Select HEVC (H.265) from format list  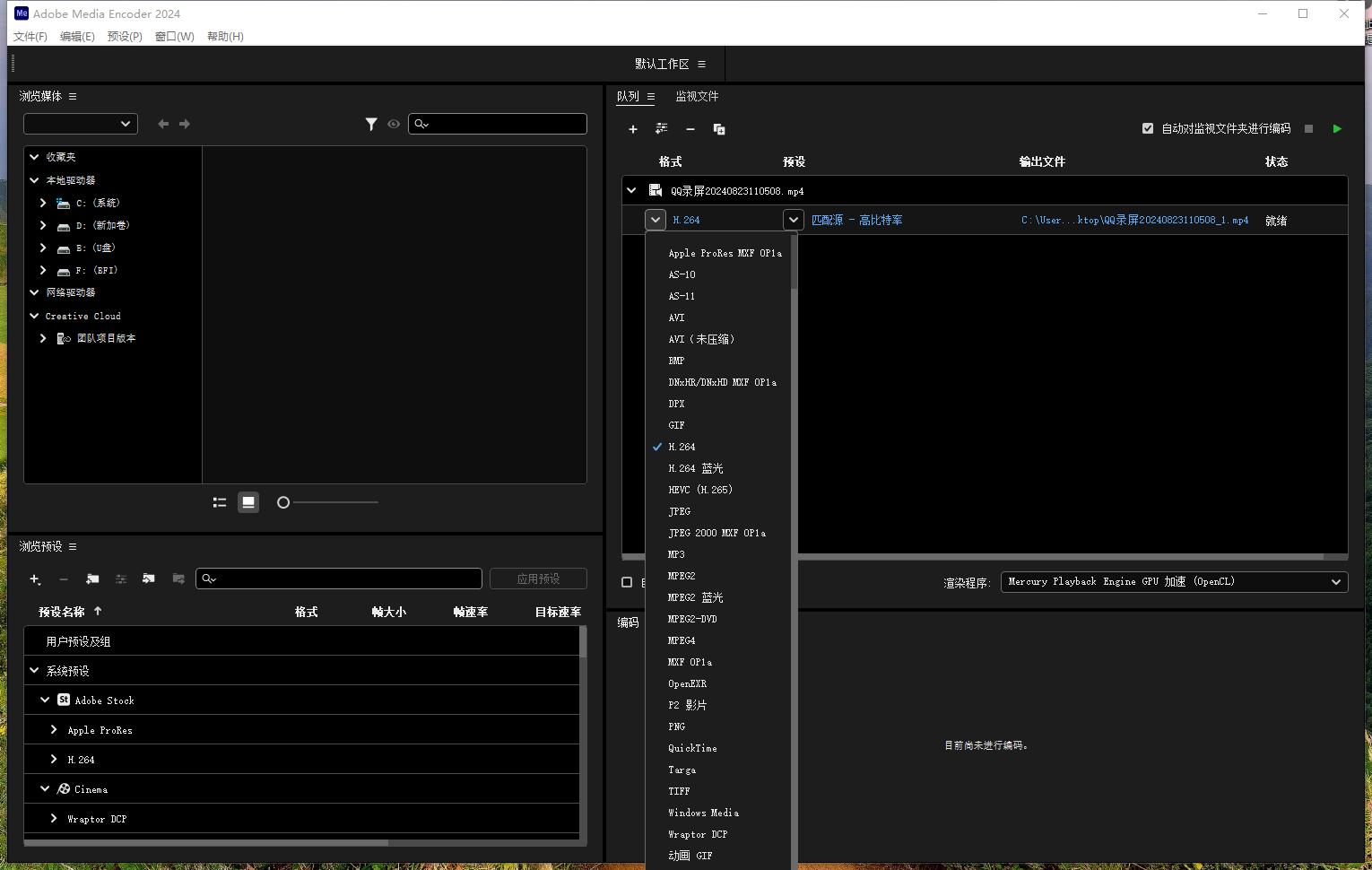(x=700, y=490)
